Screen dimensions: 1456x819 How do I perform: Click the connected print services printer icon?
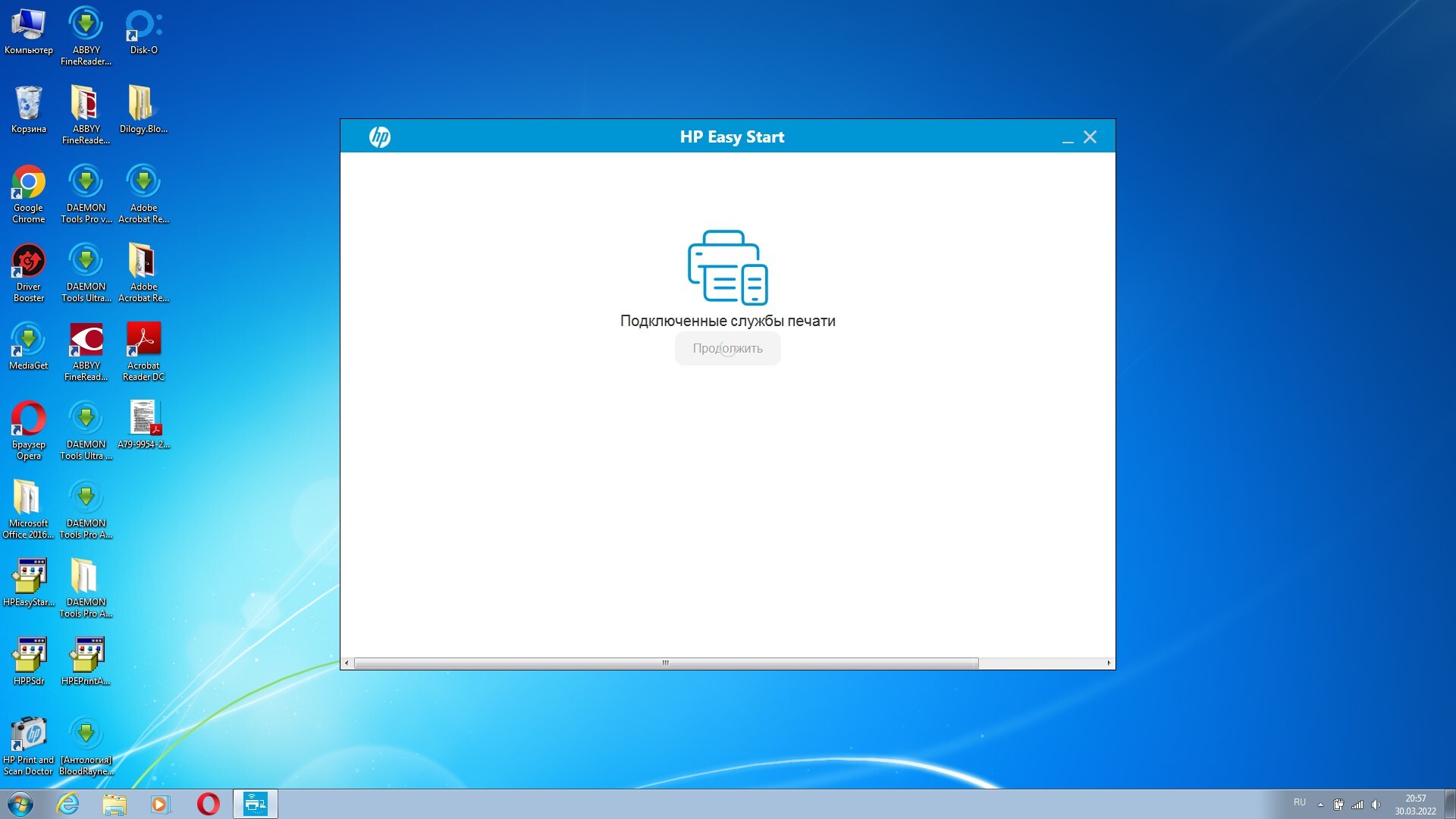pos(727,267)
